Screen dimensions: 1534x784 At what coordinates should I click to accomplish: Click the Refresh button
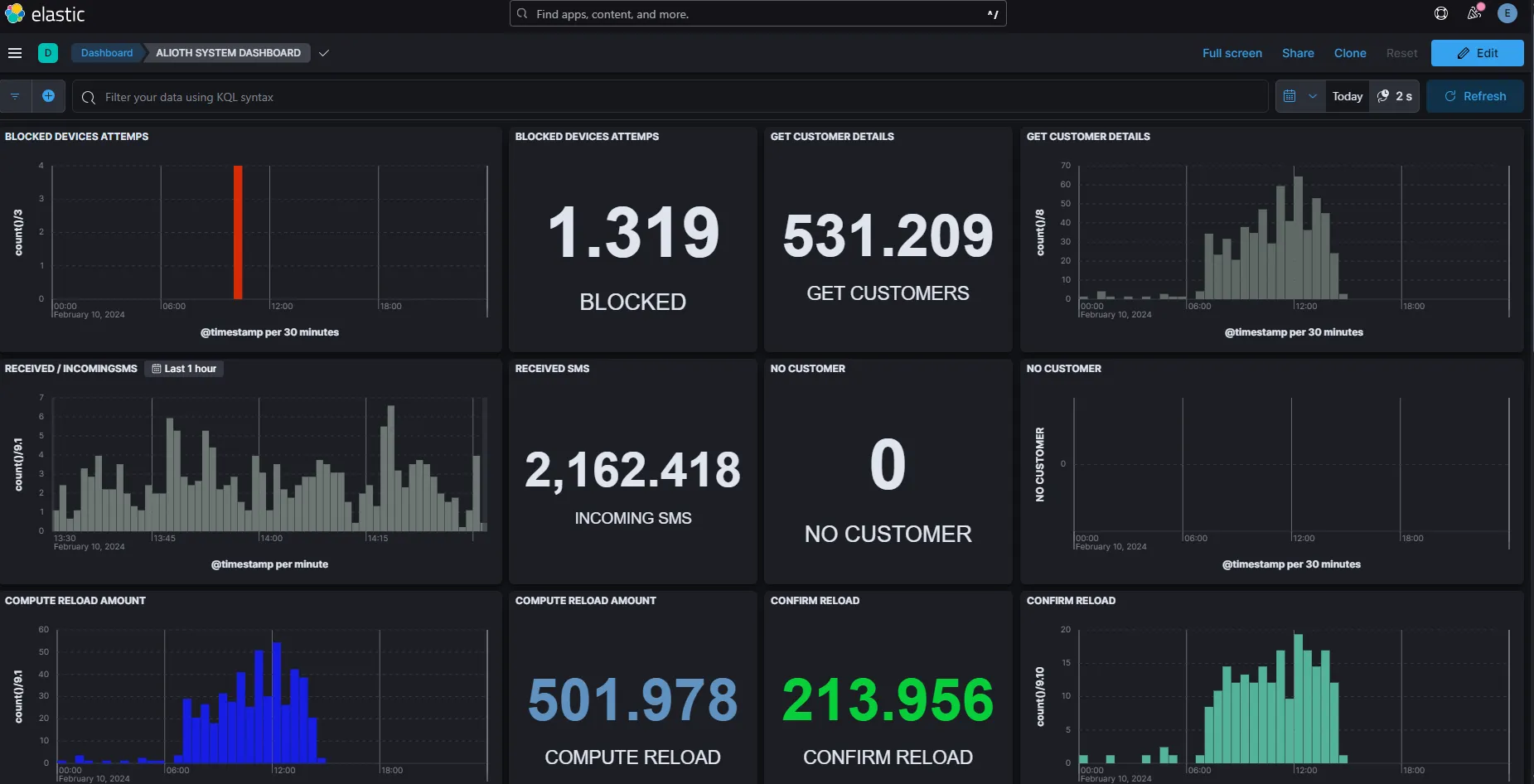(1475, 96)
